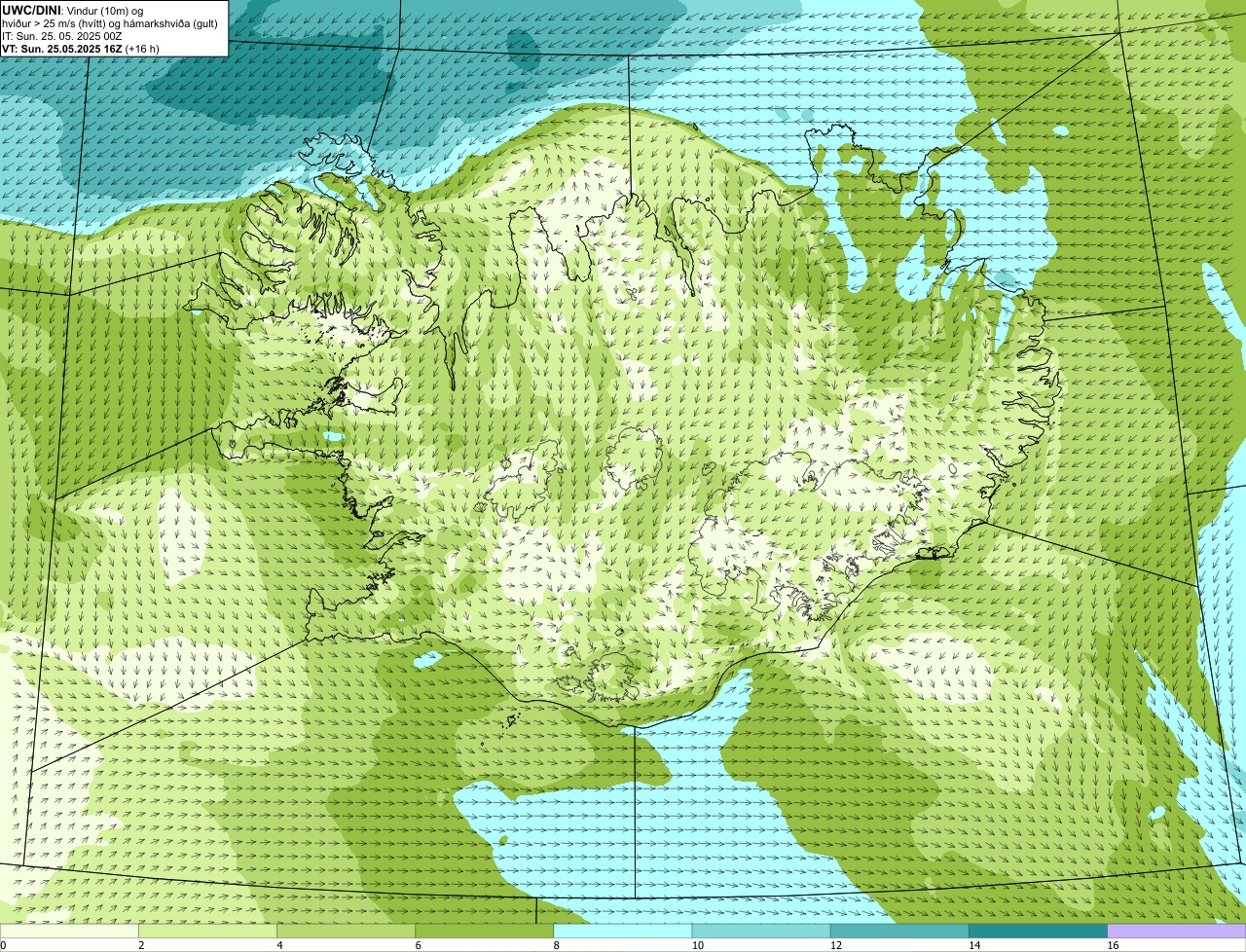Click the lavender legend swatch above 16 m/s
The height and width of the screenshot is (952, 1246).
coord(1177,932)
